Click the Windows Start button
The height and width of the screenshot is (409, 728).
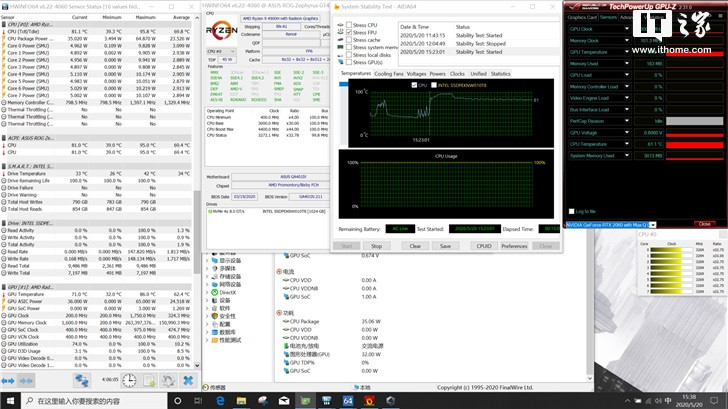(8, 401)
